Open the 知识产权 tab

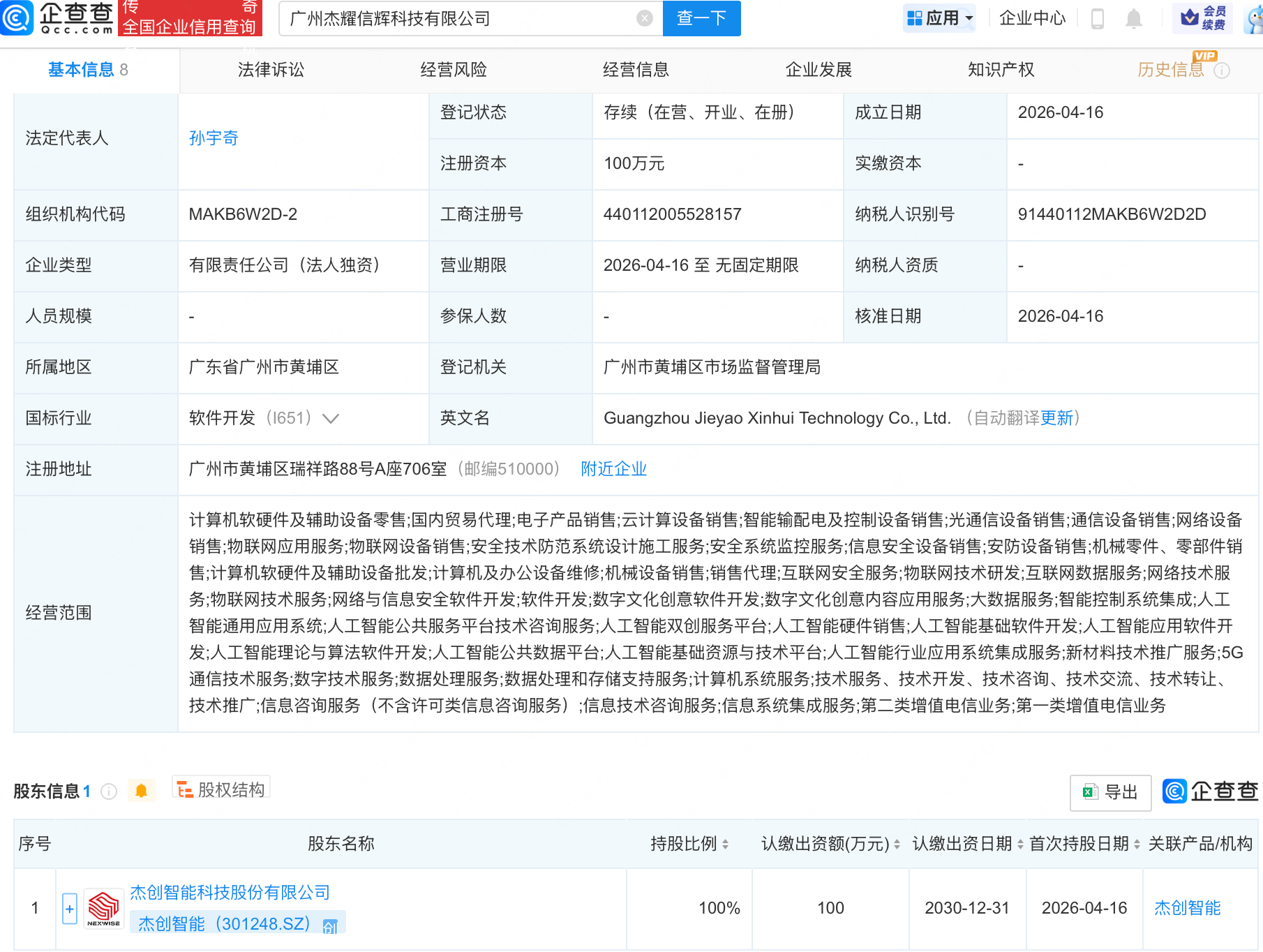(x=1001, y=70)
